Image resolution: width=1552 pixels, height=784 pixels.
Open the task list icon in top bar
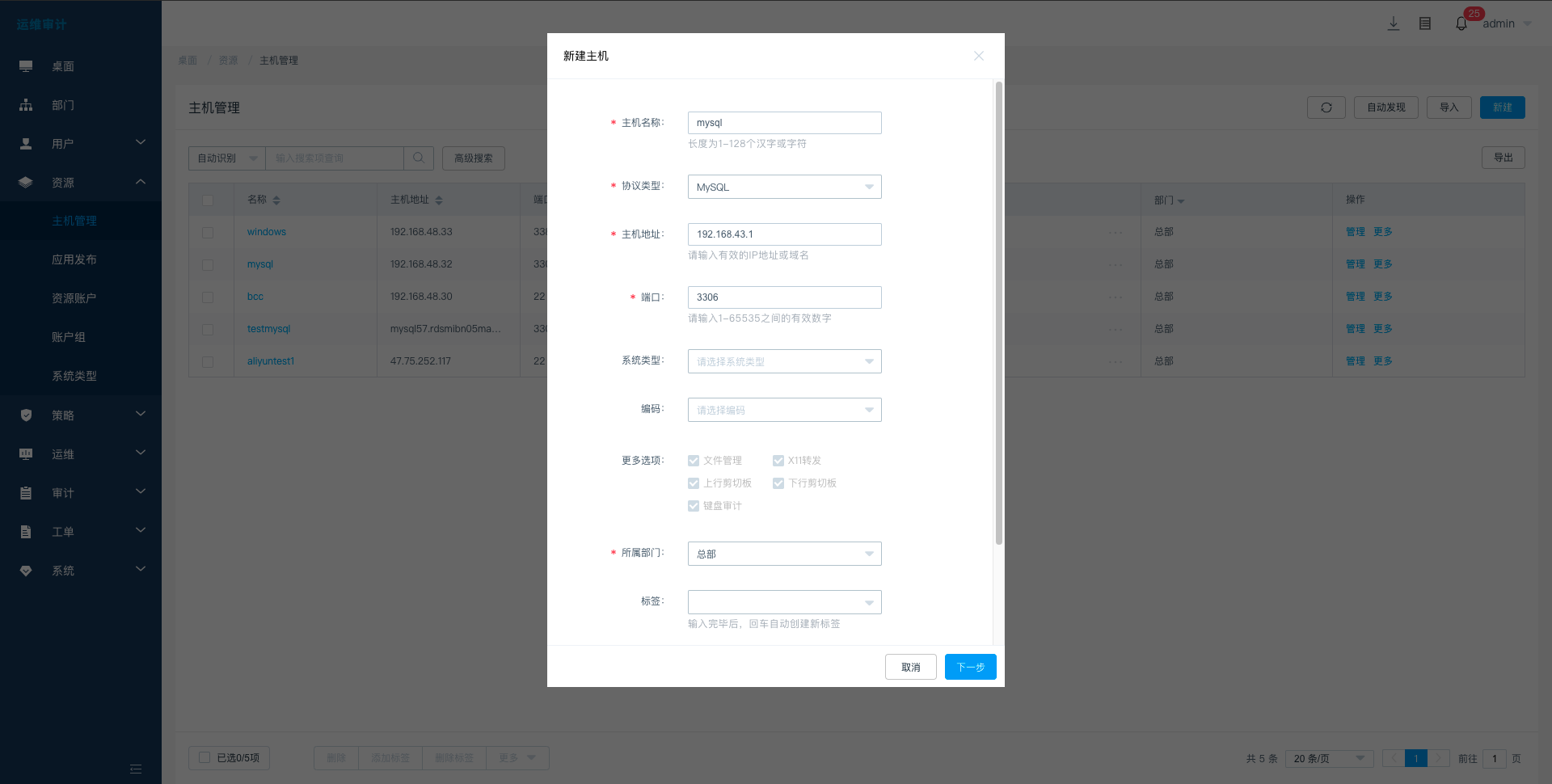[x=1425, y=23]
